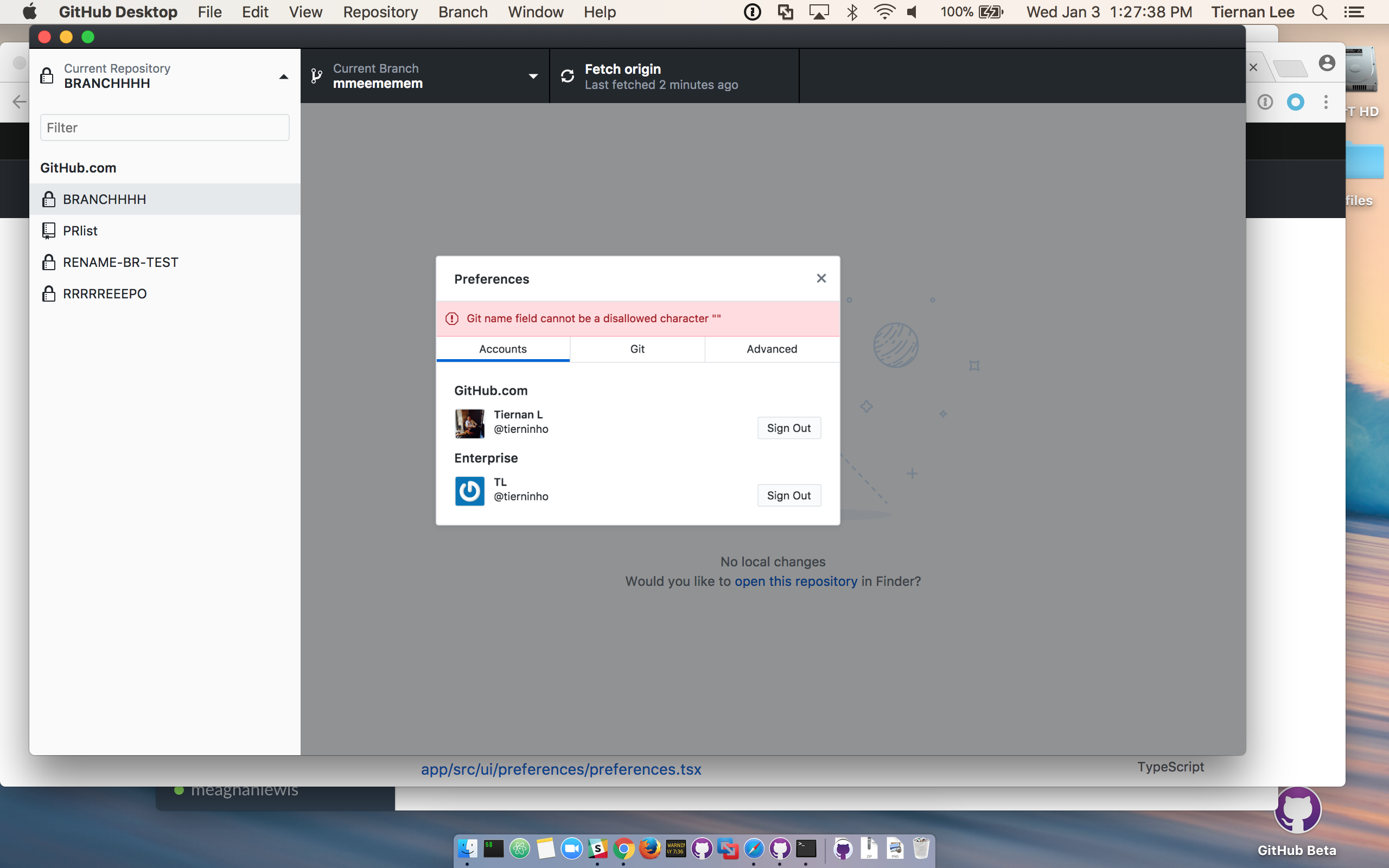The height and width of the screenshot is (868, 1389).
Task: Click the Spotlight search icon in menu bar
Action: pos(1319,11)
